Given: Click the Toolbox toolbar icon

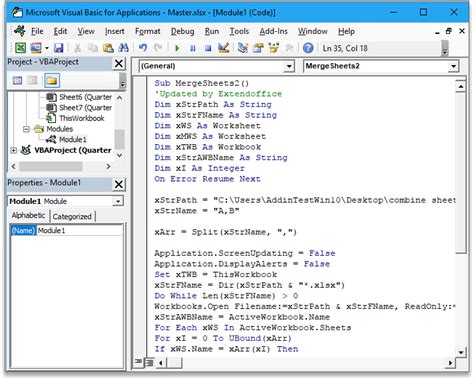Looking at the screenshot, I should coord(289,48).
